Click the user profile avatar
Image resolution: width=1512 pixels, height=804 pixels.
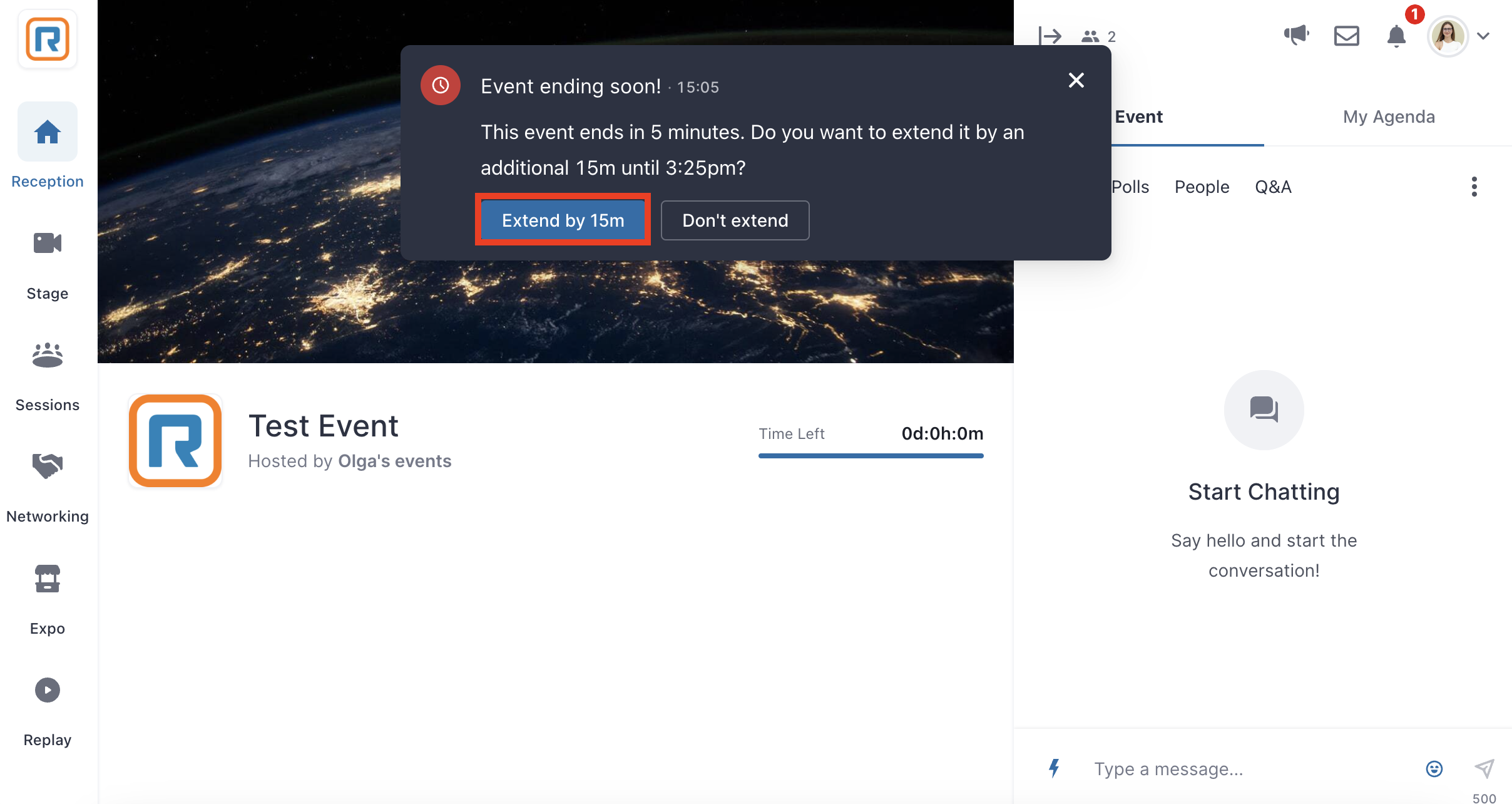tap(1448, 36)
